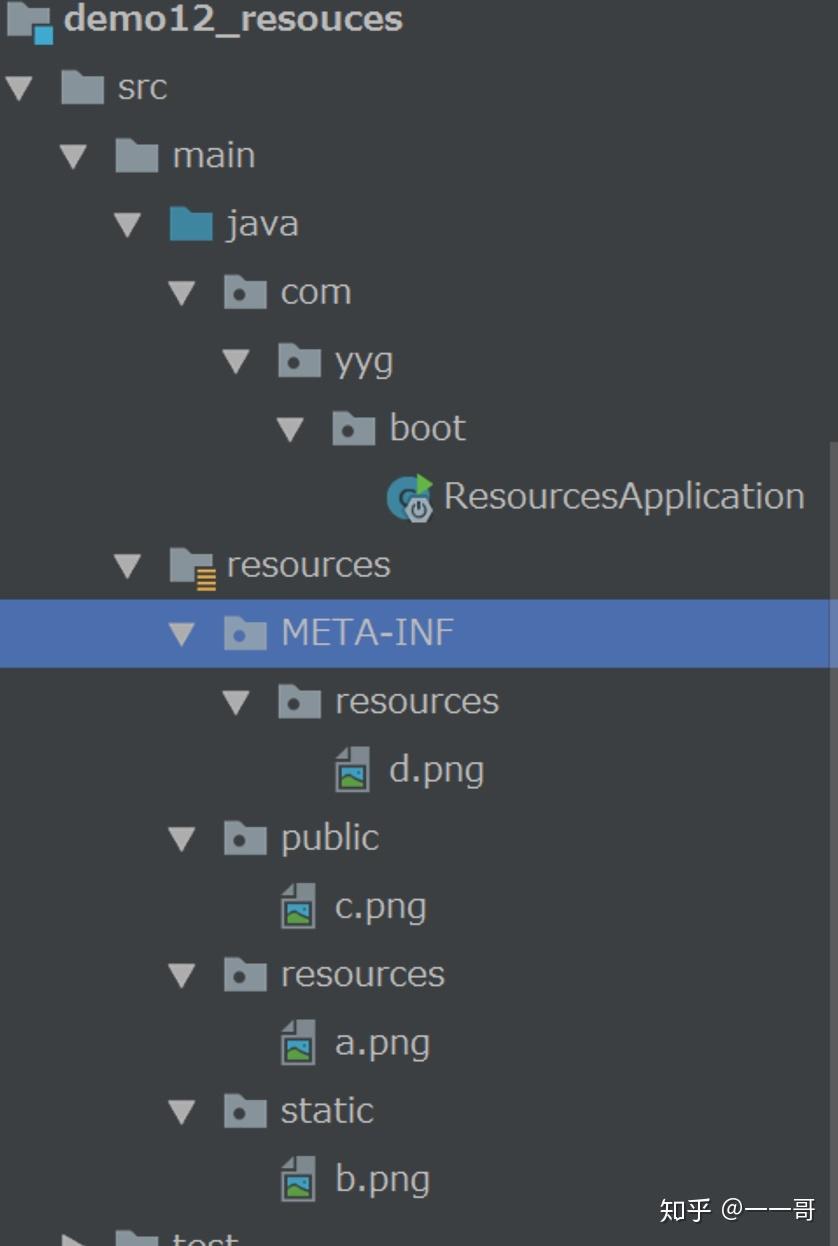Select the a.png image file icon
Viewport: 838px width, 1246px height.
click(296, 1041)
